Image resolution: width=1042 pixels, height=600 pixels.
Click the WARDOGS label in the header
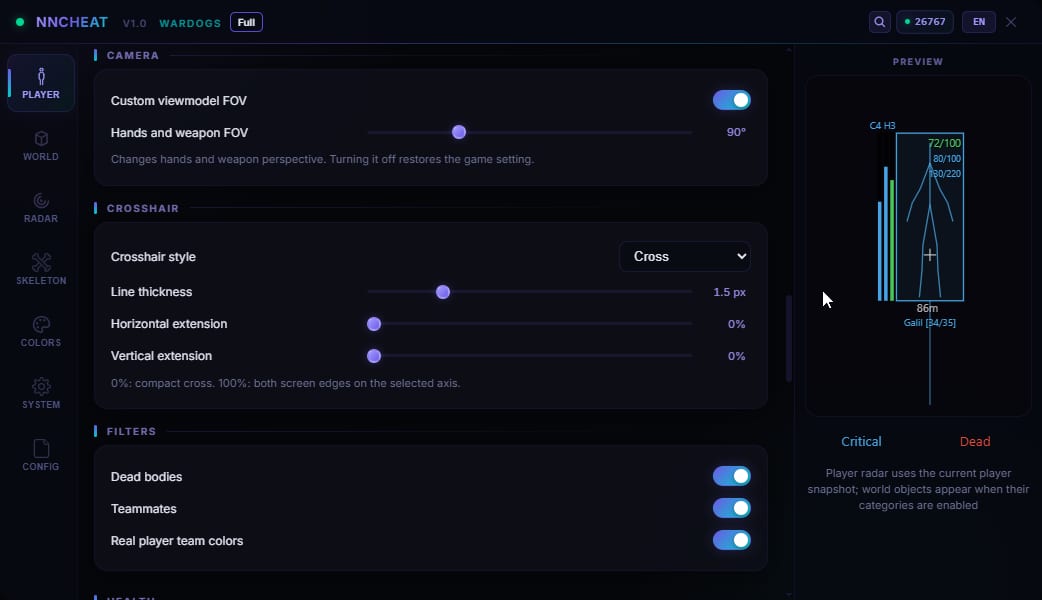(190, 23)
